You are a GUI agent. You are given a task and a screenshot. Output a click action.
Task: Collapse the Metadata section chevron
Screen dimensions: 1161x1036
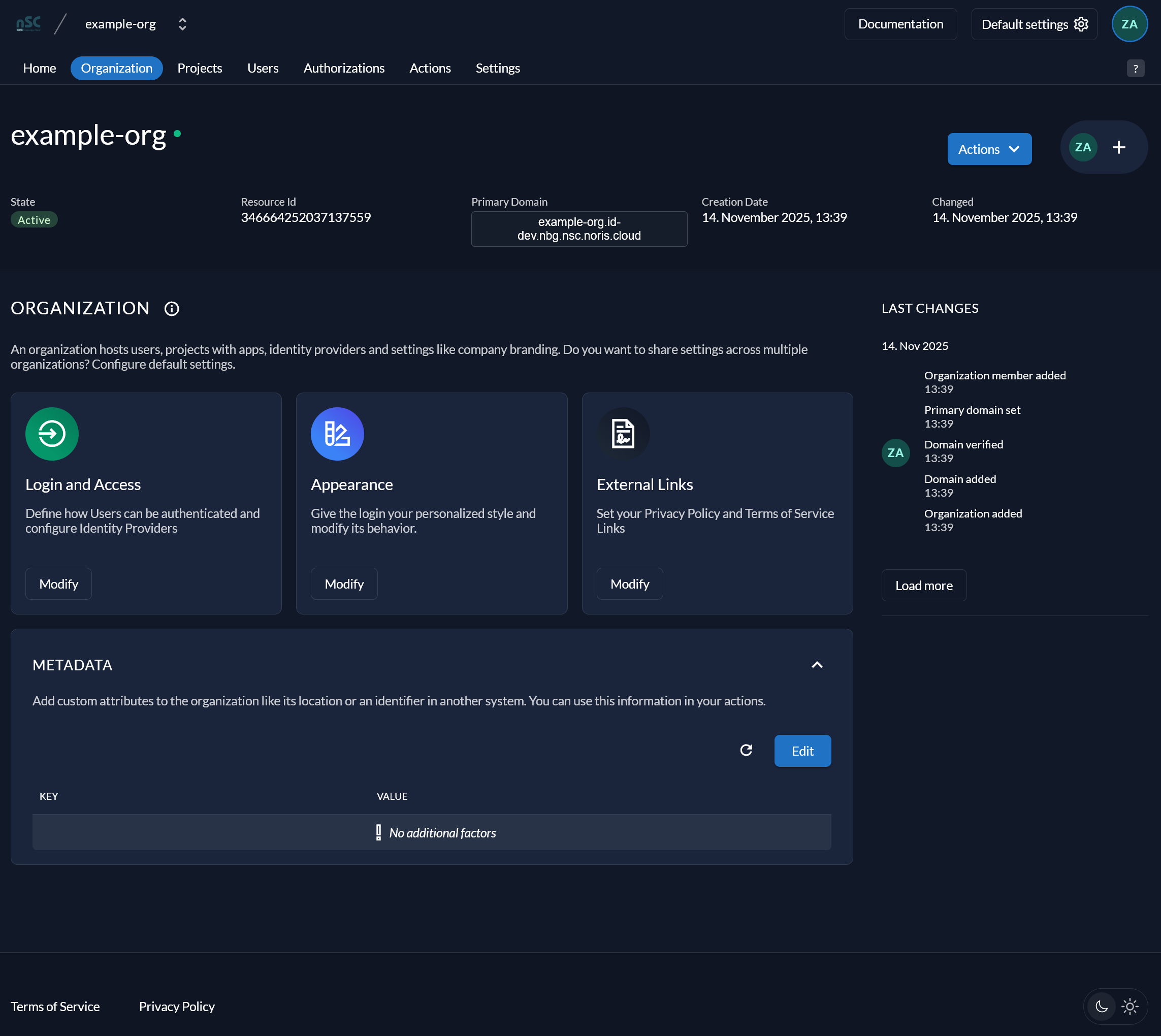point(817,665)
